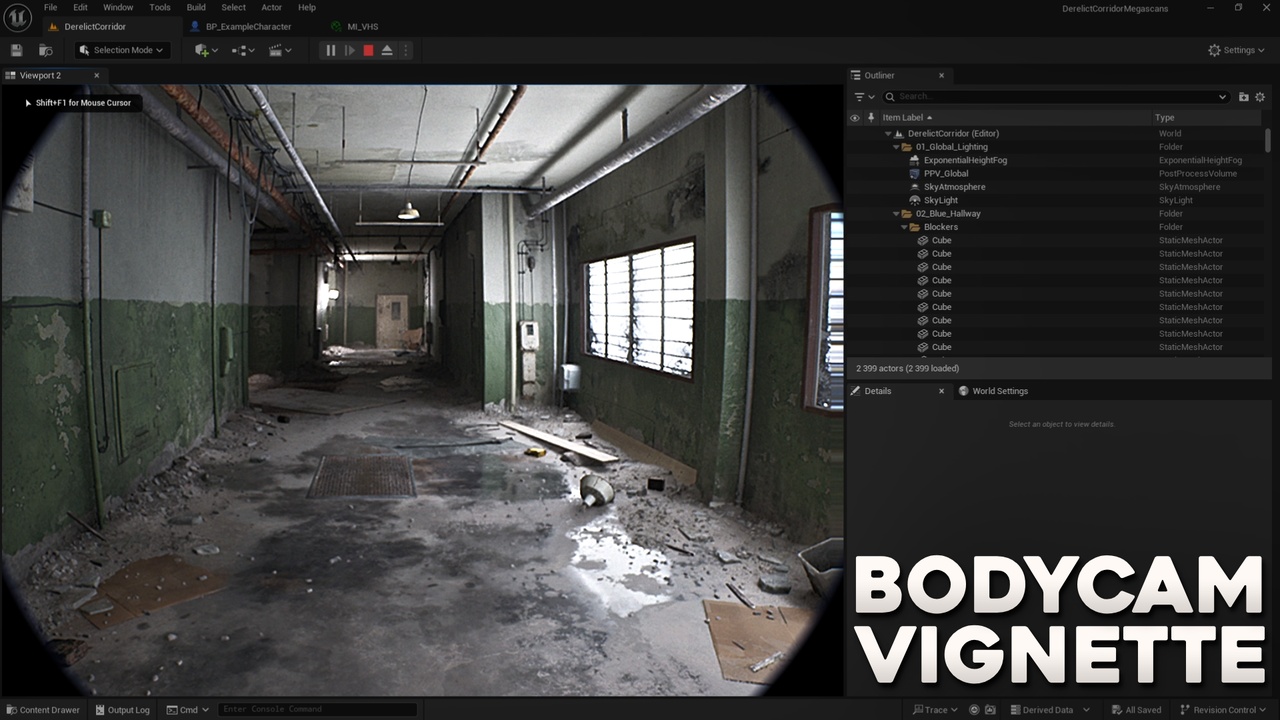1280x720 pixels.
Task: Create a new folder in the Outliner
Action: coord(1243,97)
